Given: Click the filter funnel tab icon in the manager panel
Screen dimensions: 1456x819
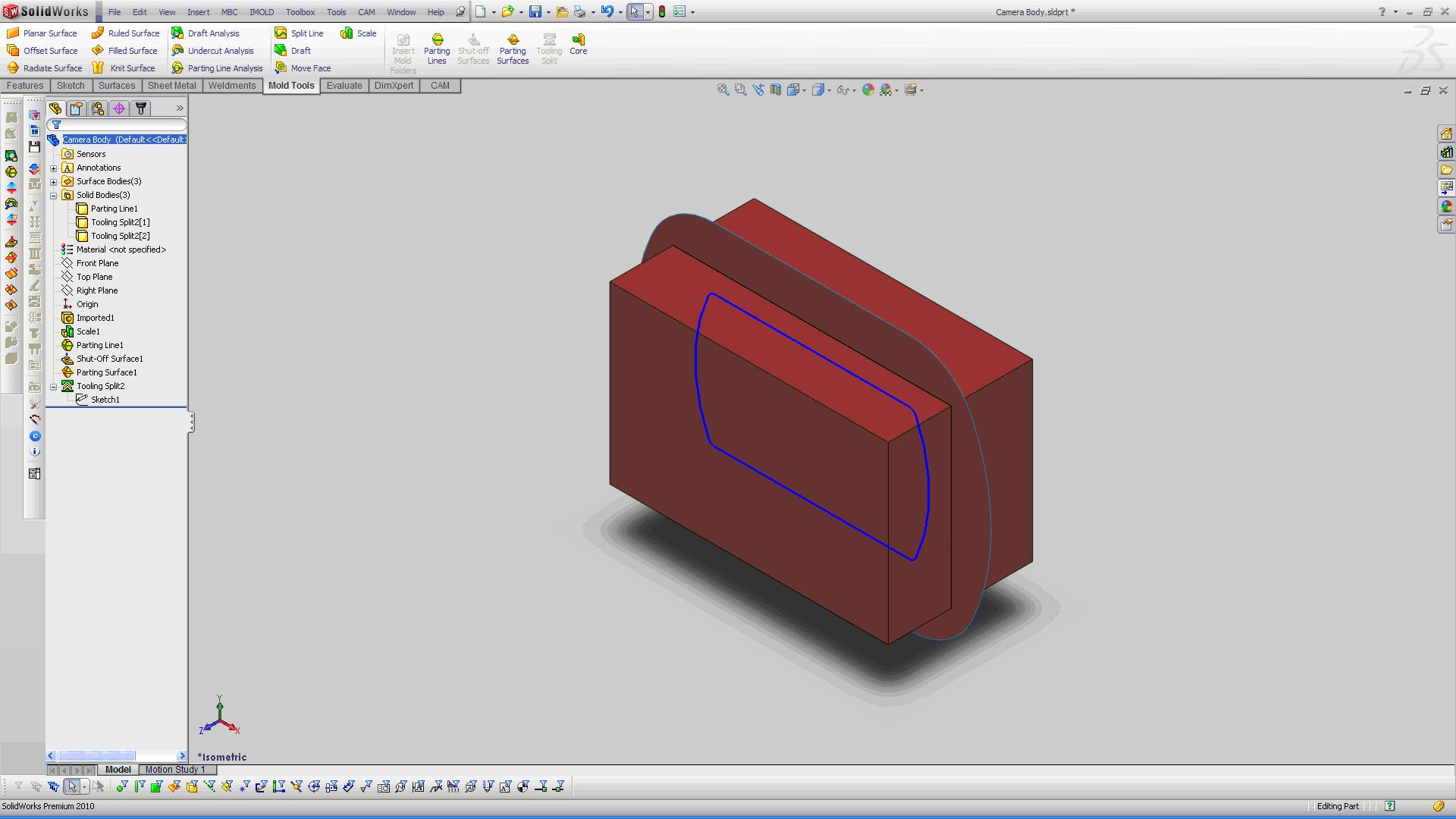Looking at the screenshot, I should click(x=140, y=108).
